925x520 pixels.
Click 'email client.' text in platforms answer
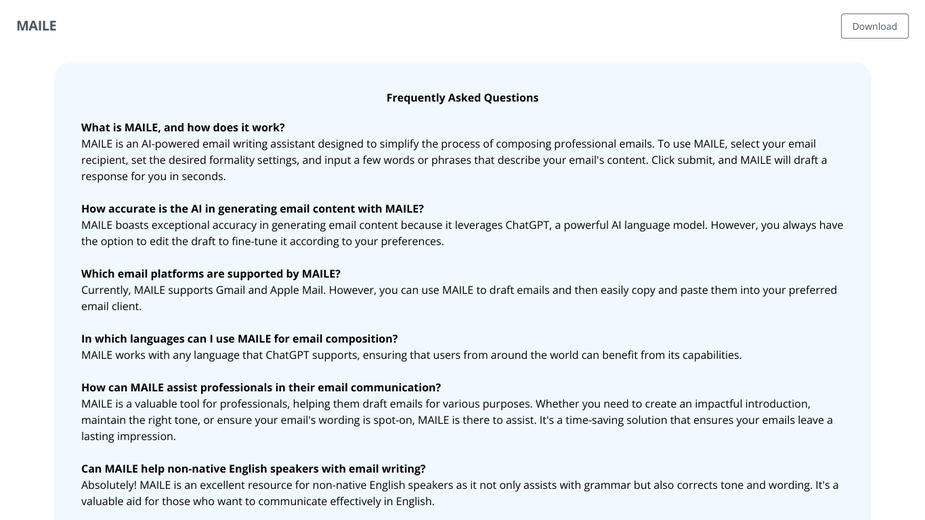(111, 306)
